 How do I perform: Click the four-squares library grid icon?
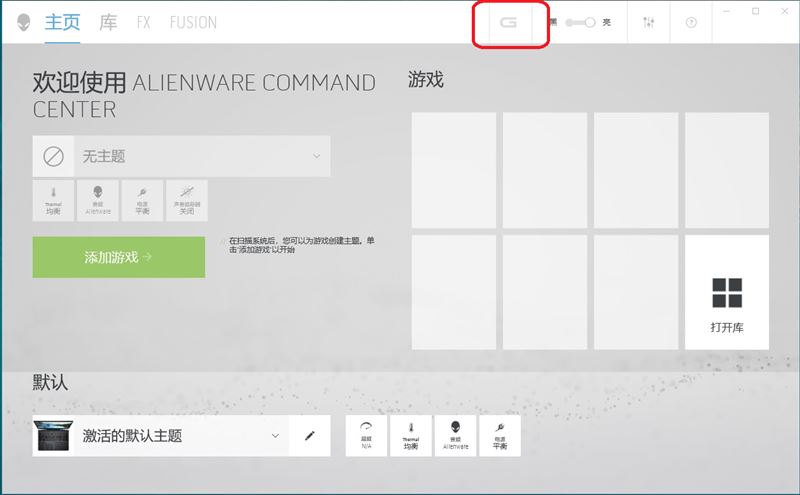tap(727, 292)
